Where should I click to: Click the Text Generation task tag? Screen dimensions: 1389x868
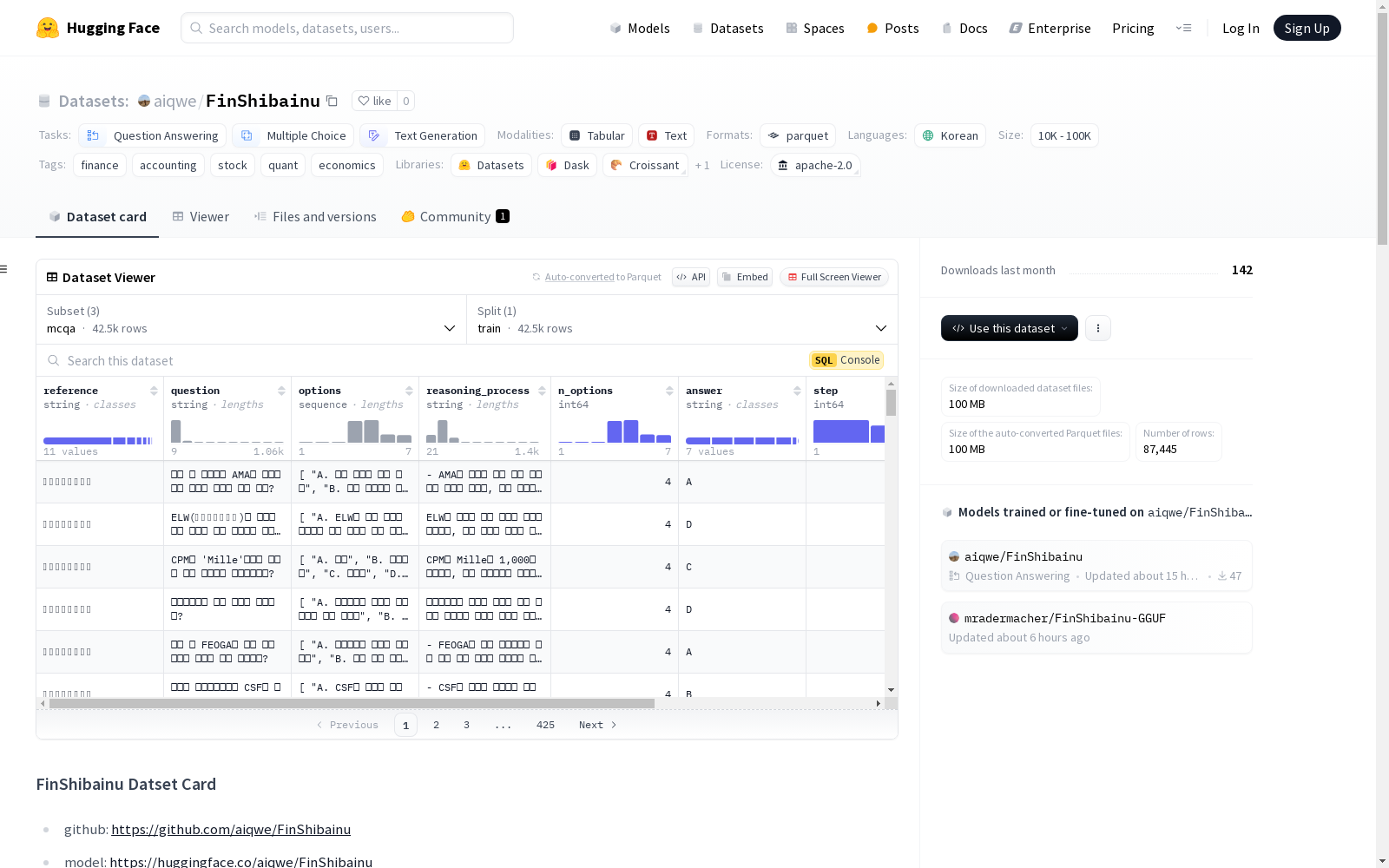pyautogui.click(x=422, y=135)
